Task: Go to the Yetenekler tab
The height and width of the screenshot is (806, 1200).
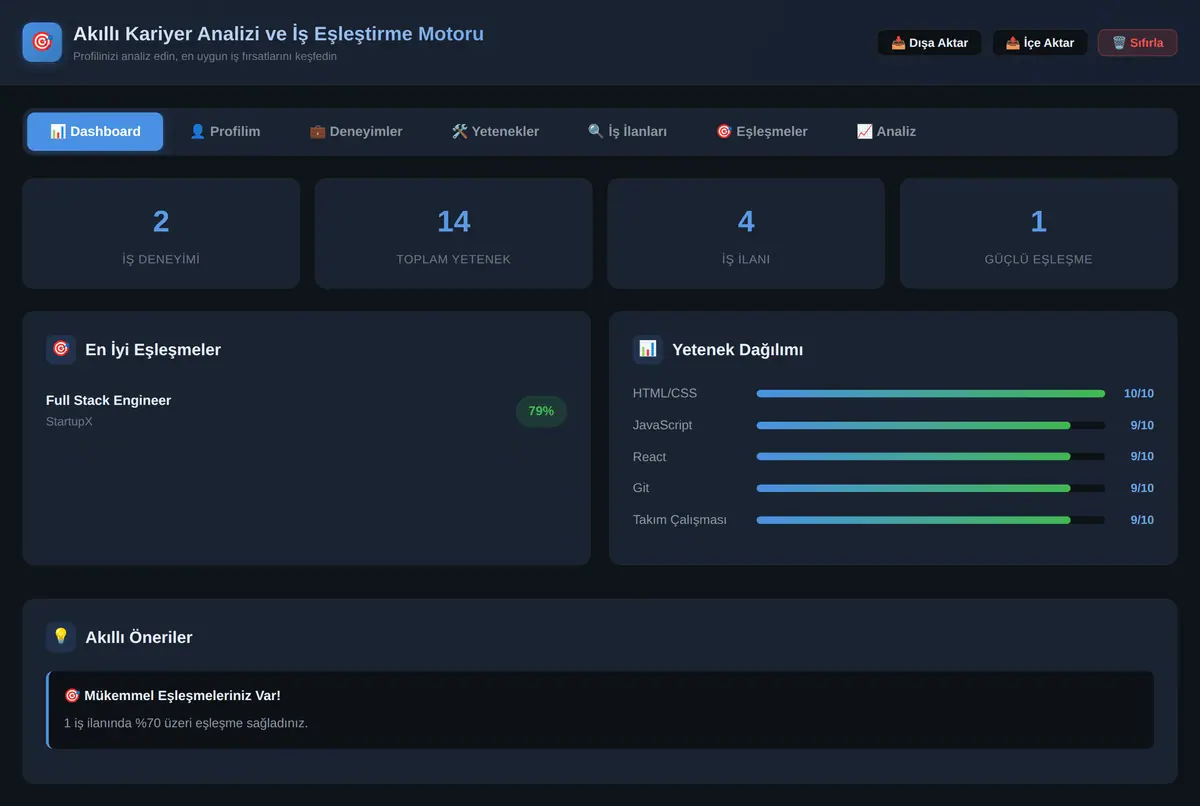Action: point(495,132)
